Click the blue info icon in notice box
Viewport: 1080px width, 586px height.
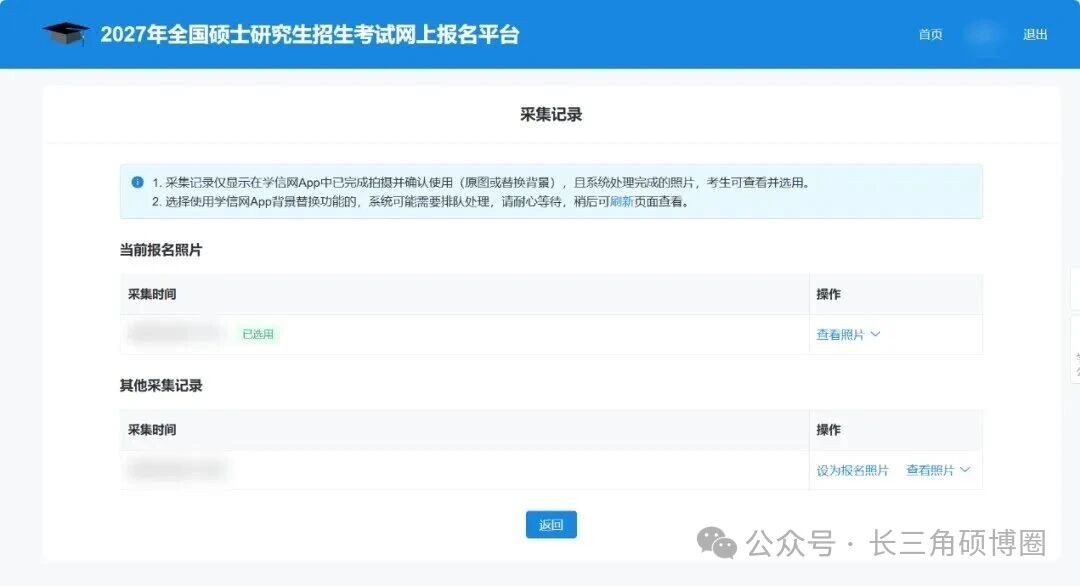click(x=137, y=182)
